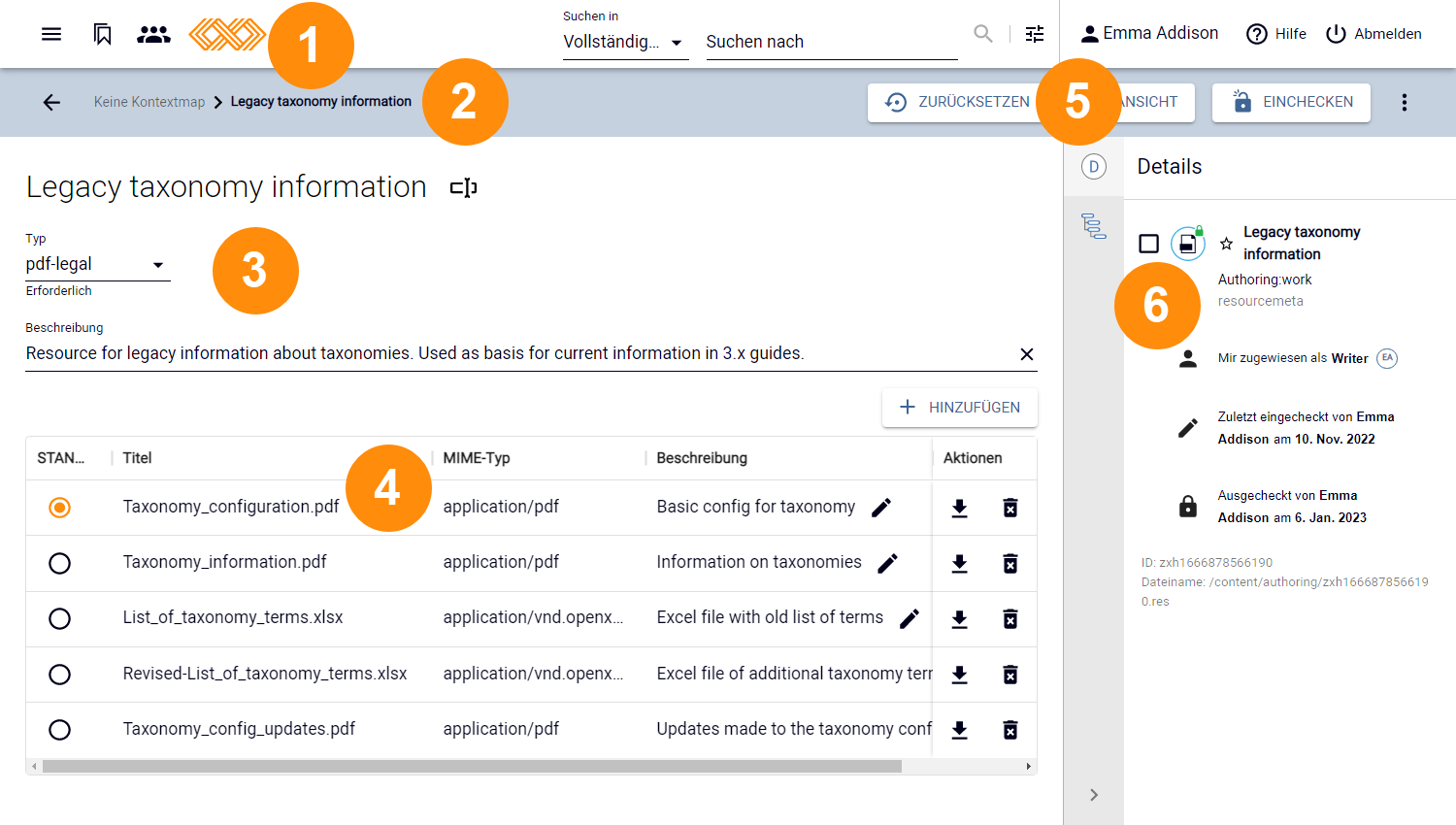
Task: Mark Legacy taxonomy information as favorite star
Action: pyautogui.click(x=1226, y=244)
